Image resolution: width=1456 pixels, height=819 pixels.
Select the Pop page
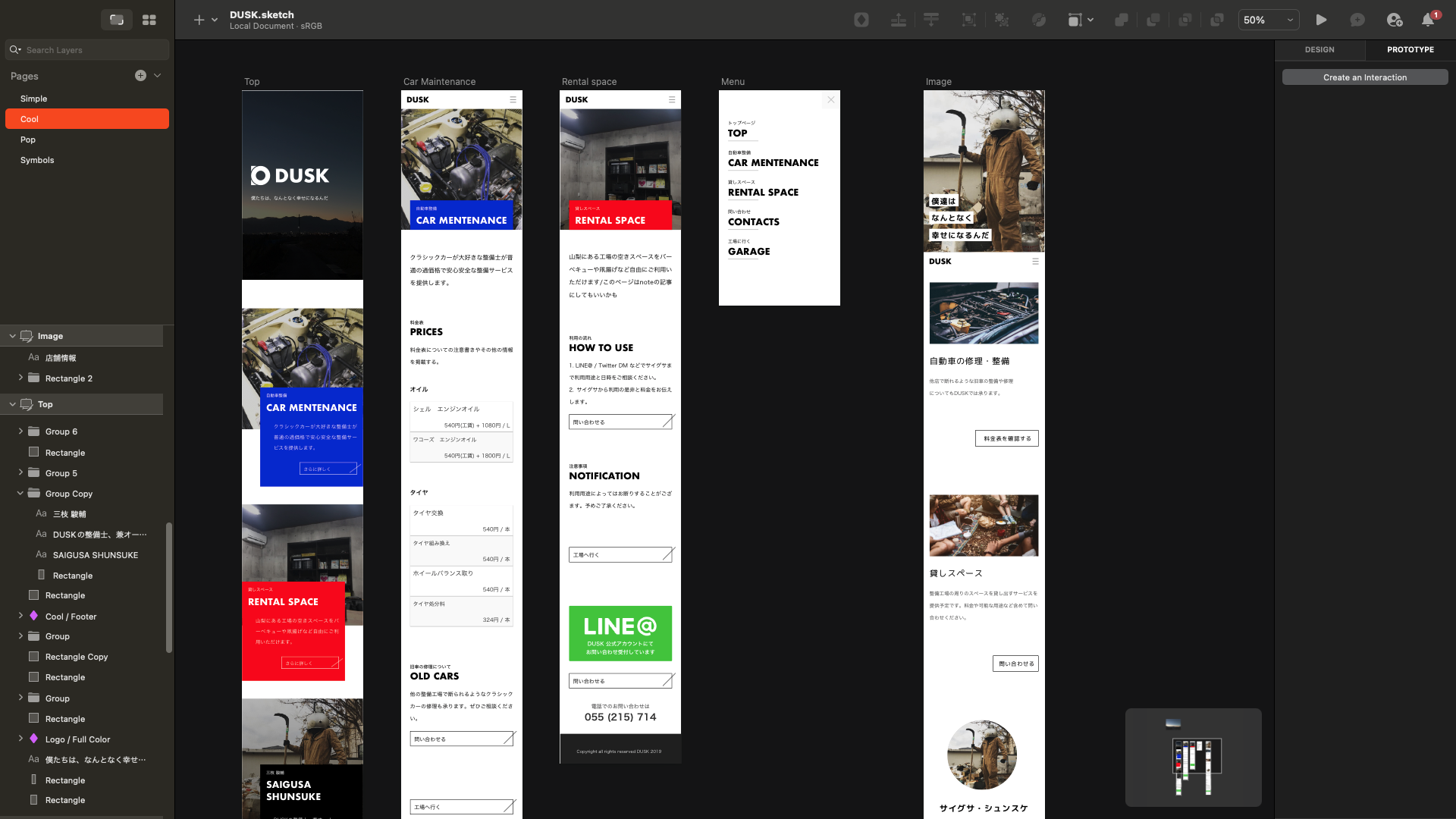click(28, 140)
